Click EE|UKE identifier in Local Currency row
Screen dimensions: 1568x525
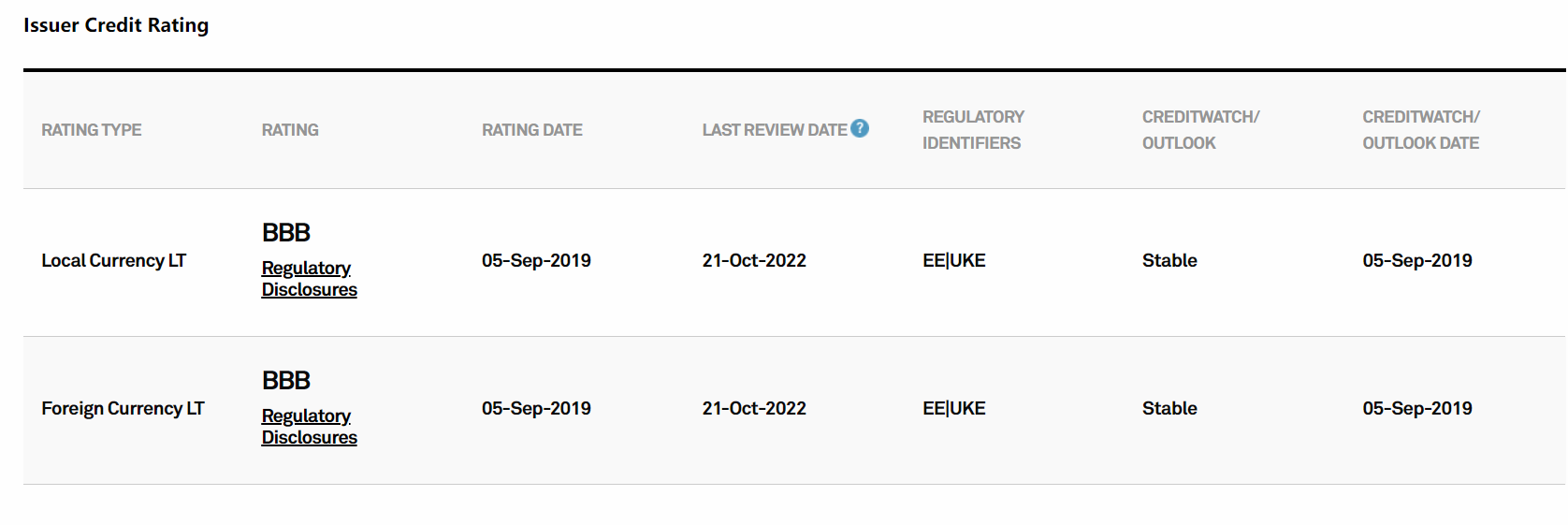pos(954,261)
